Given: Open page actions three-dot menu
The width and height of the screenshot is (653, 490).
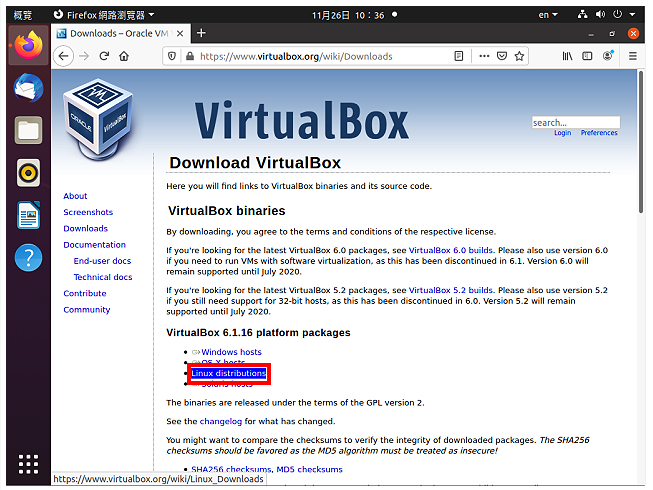Looking at the screenshot, I should point(484,56).
